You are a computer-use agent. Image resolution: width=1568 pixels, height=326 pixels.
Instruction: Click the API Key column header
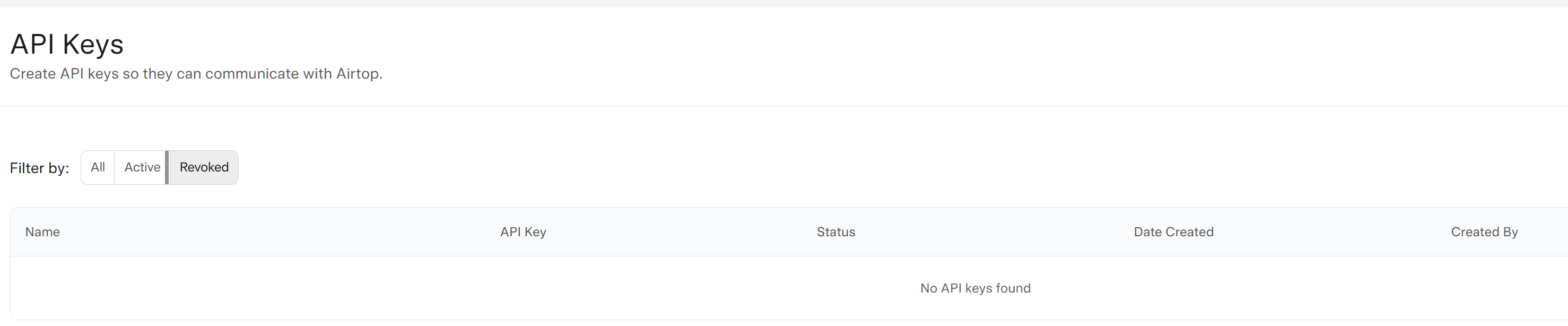click(x=523, y=232)
